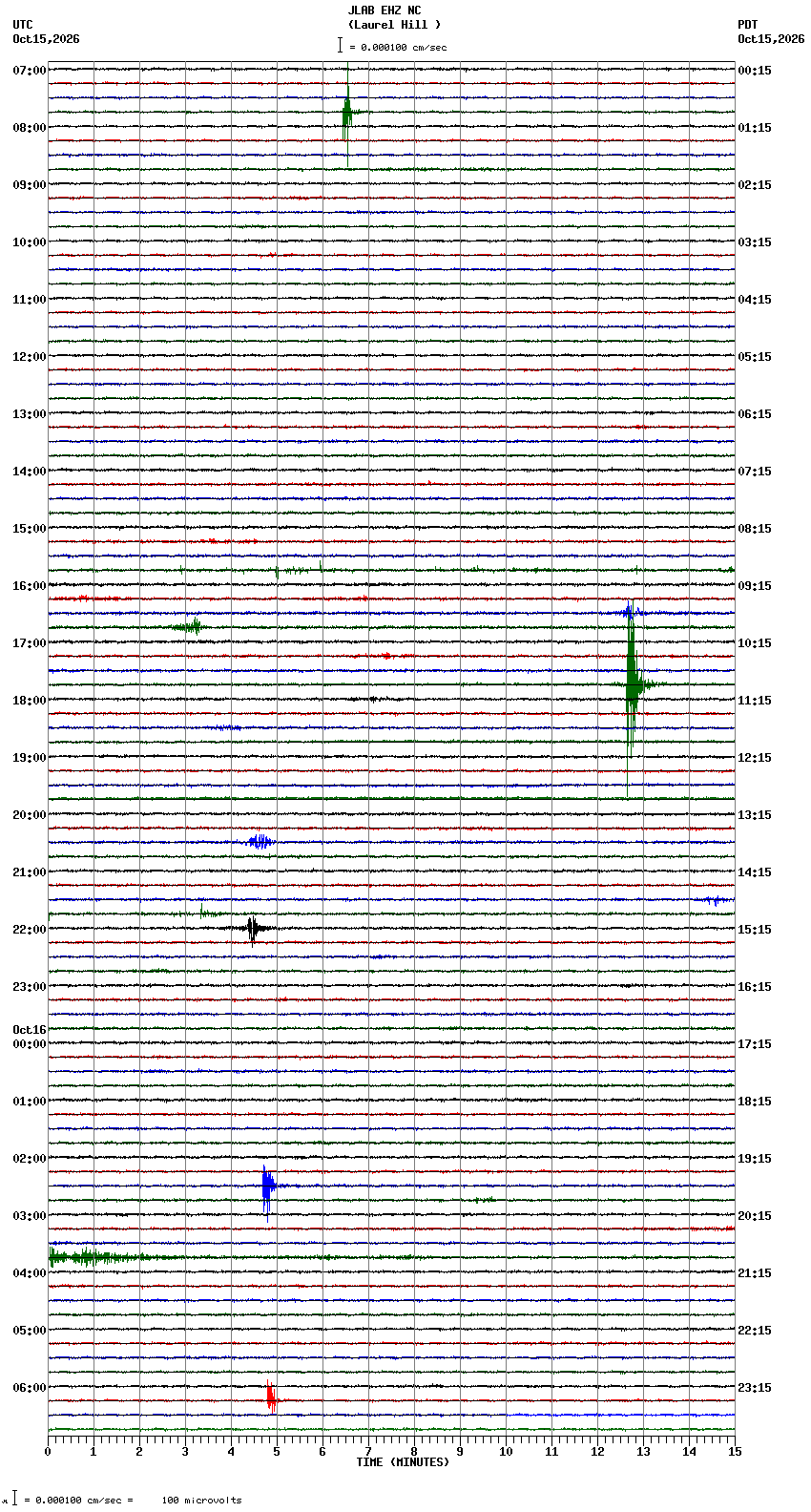Click the green event on 16:45 trace
This screenshot has width=811, height=1512.
pos(189,627)
